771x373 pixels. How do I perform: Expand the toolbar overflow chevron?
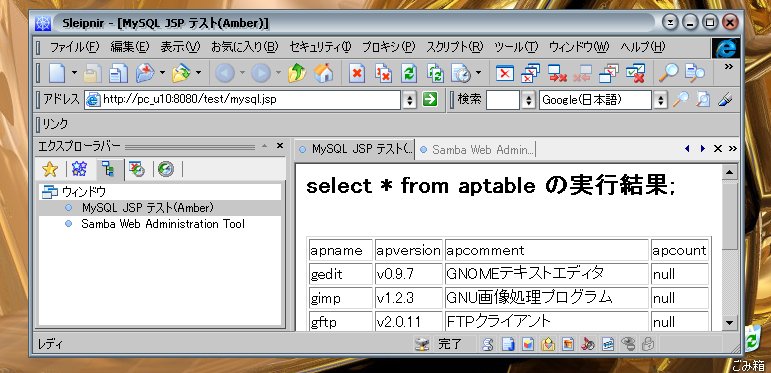pos(729,67)
